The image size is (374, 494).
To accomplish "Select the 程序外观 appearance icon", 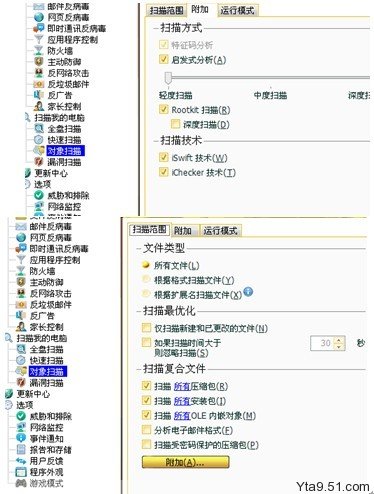I will [21, 472].
